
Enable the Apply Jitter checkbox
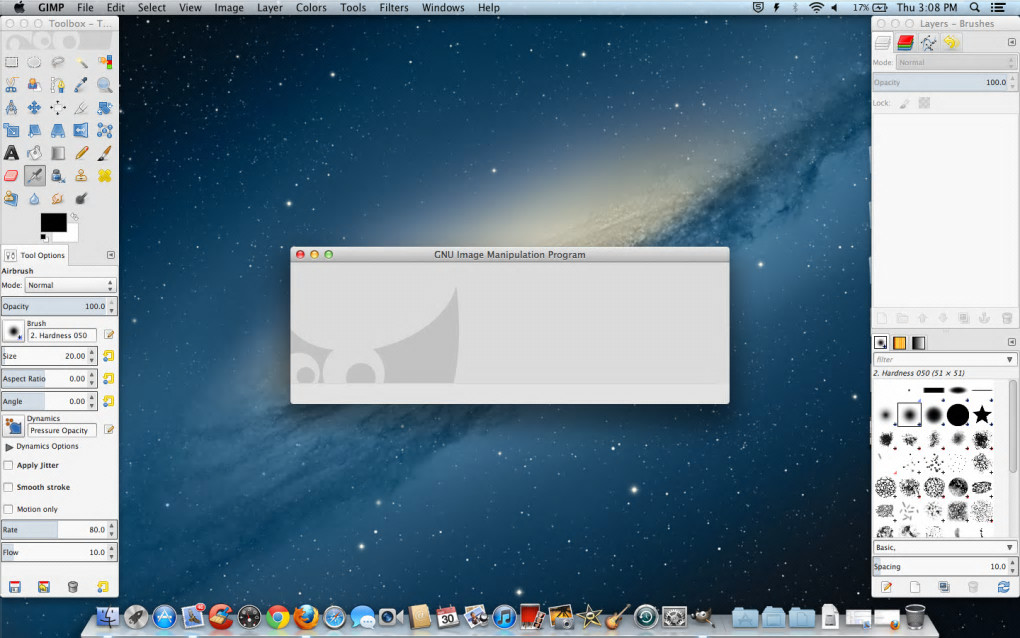click(9, 465)
